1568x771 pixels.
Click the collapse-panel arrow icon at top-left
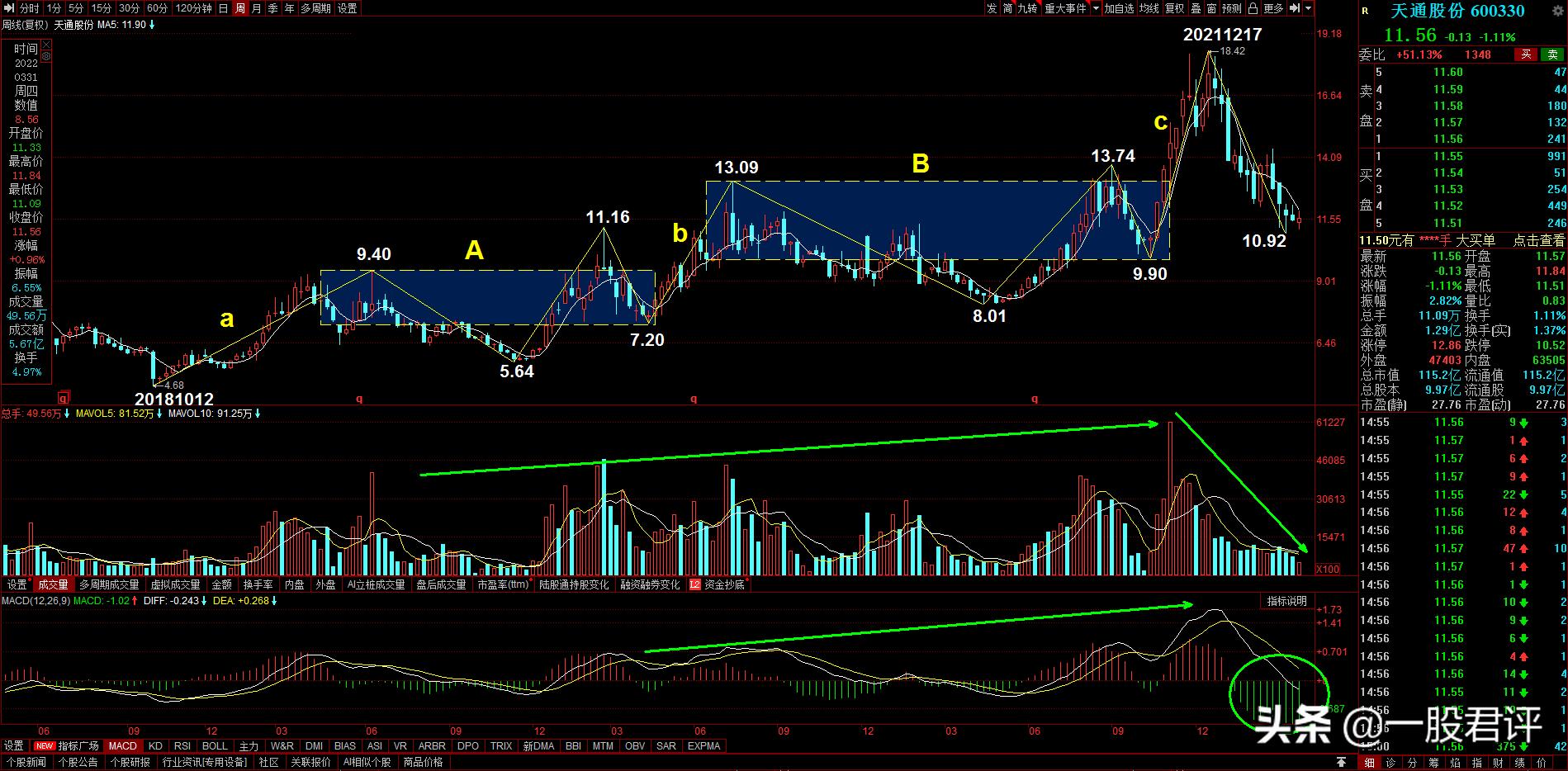coord(7,8)
